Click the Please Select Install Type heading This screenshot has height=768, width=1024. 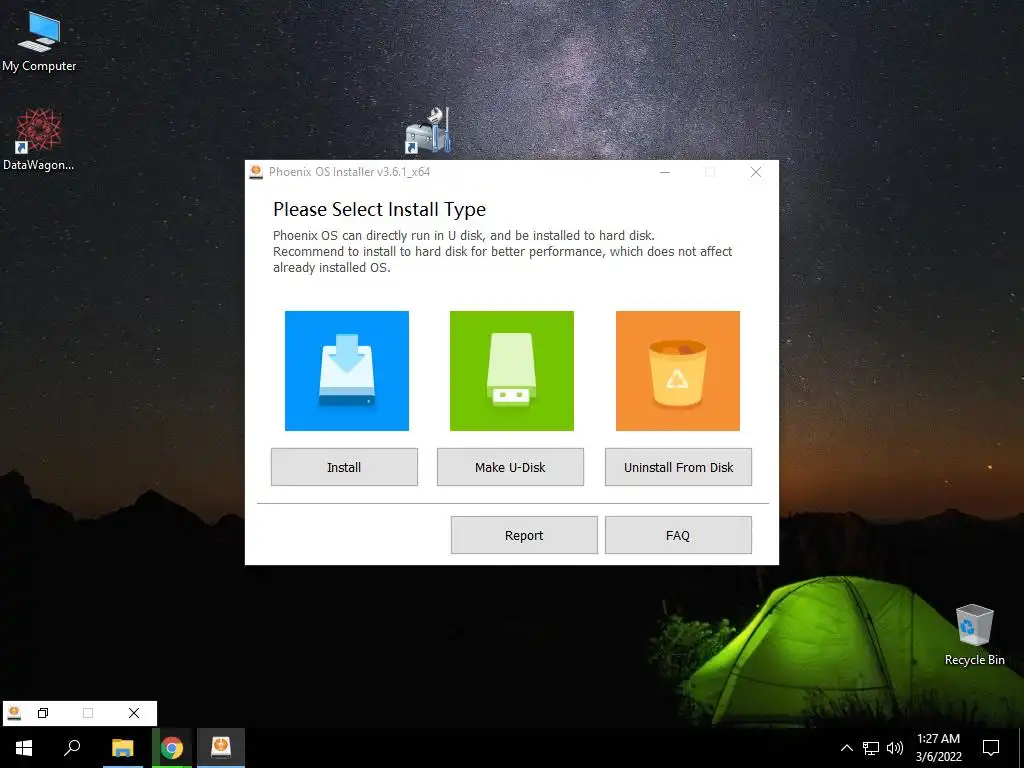click(379, 210)
